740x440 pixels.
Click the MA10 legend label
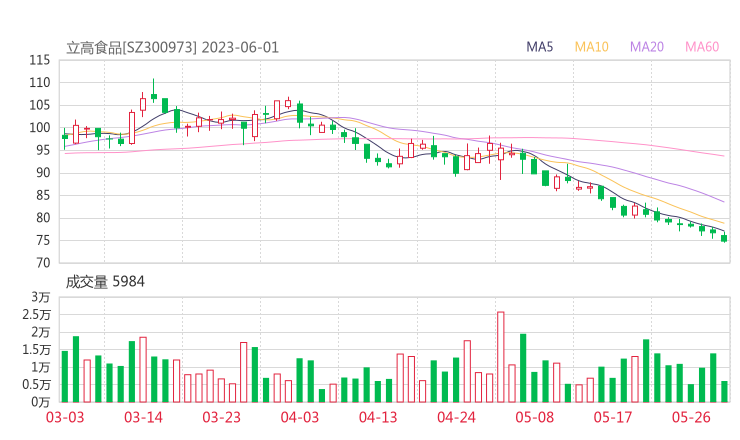click(x=591, y=47)
